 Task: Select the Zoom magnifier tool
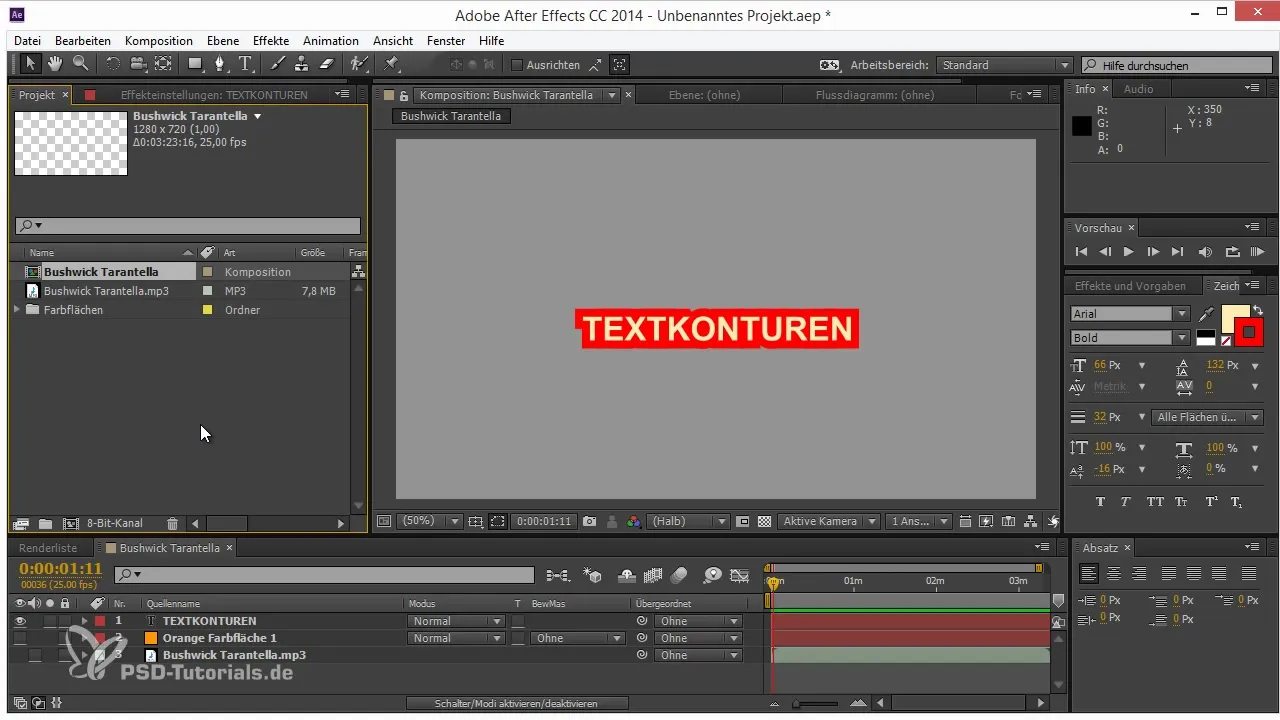coord(80,64)
